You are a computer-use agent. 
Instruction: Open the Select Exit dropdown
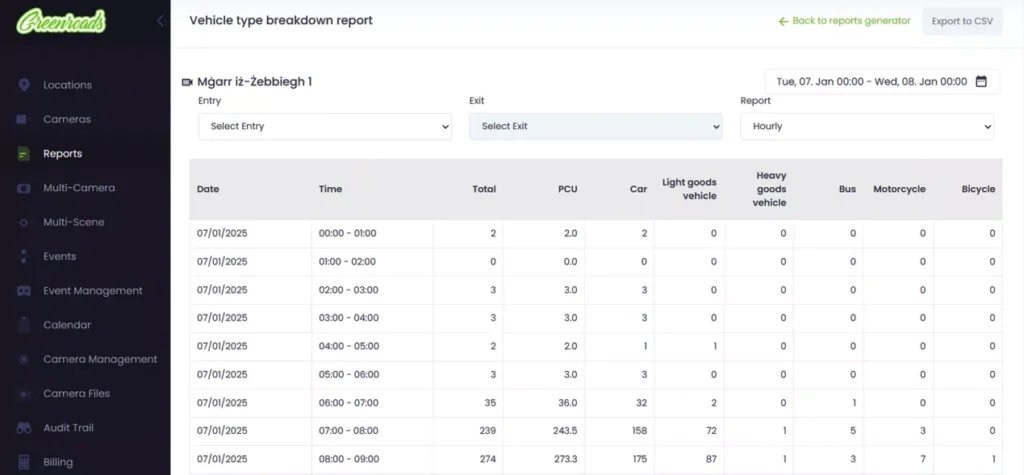click(x=595, y=127)
